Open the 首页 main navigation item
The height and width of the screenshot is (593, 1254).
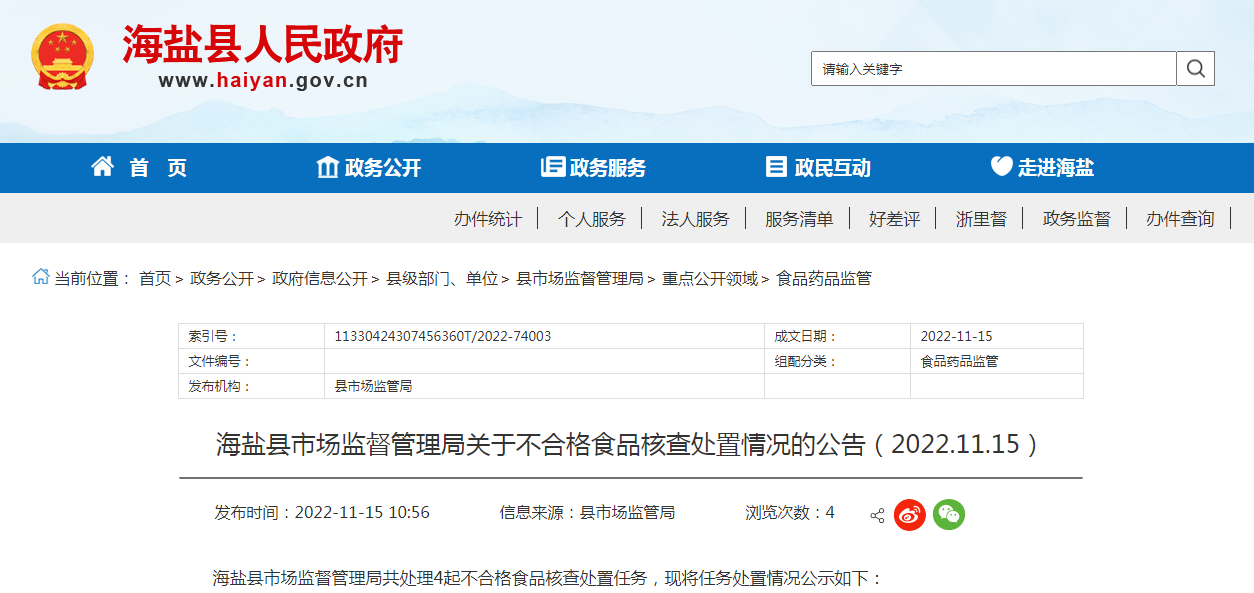[x=158, y=168]
